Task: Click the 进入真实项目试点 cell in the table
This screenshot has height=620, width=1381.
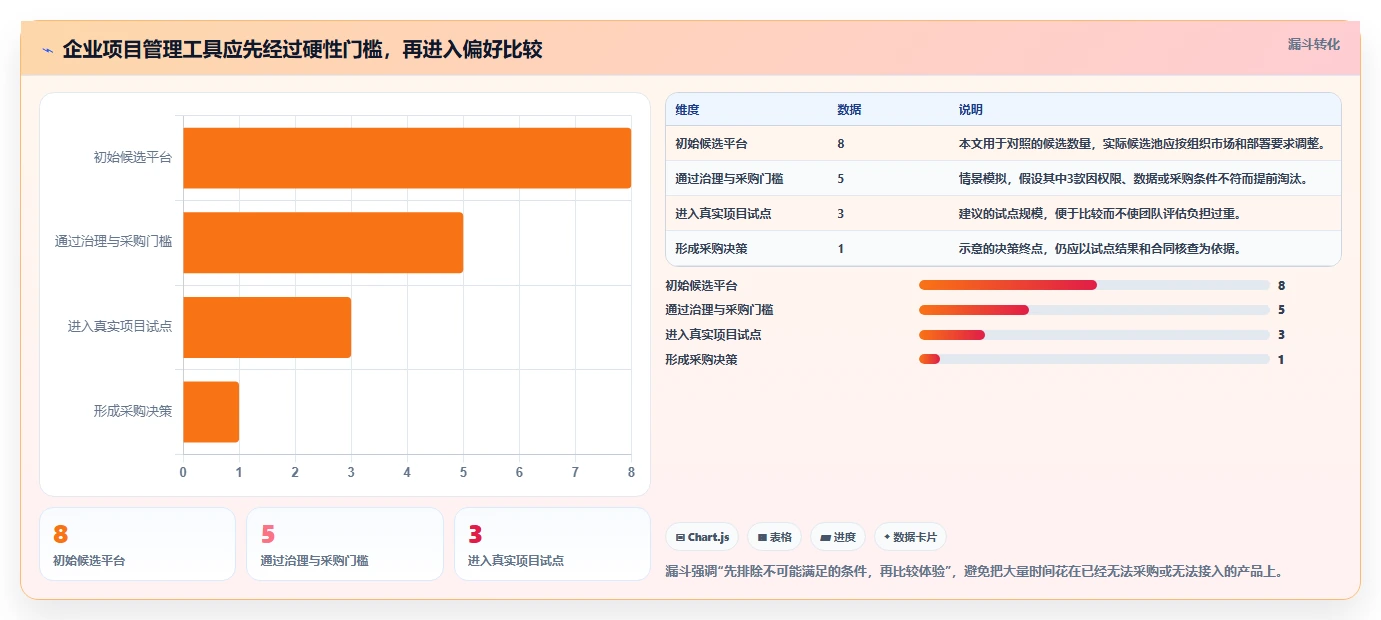Action: 747,213
